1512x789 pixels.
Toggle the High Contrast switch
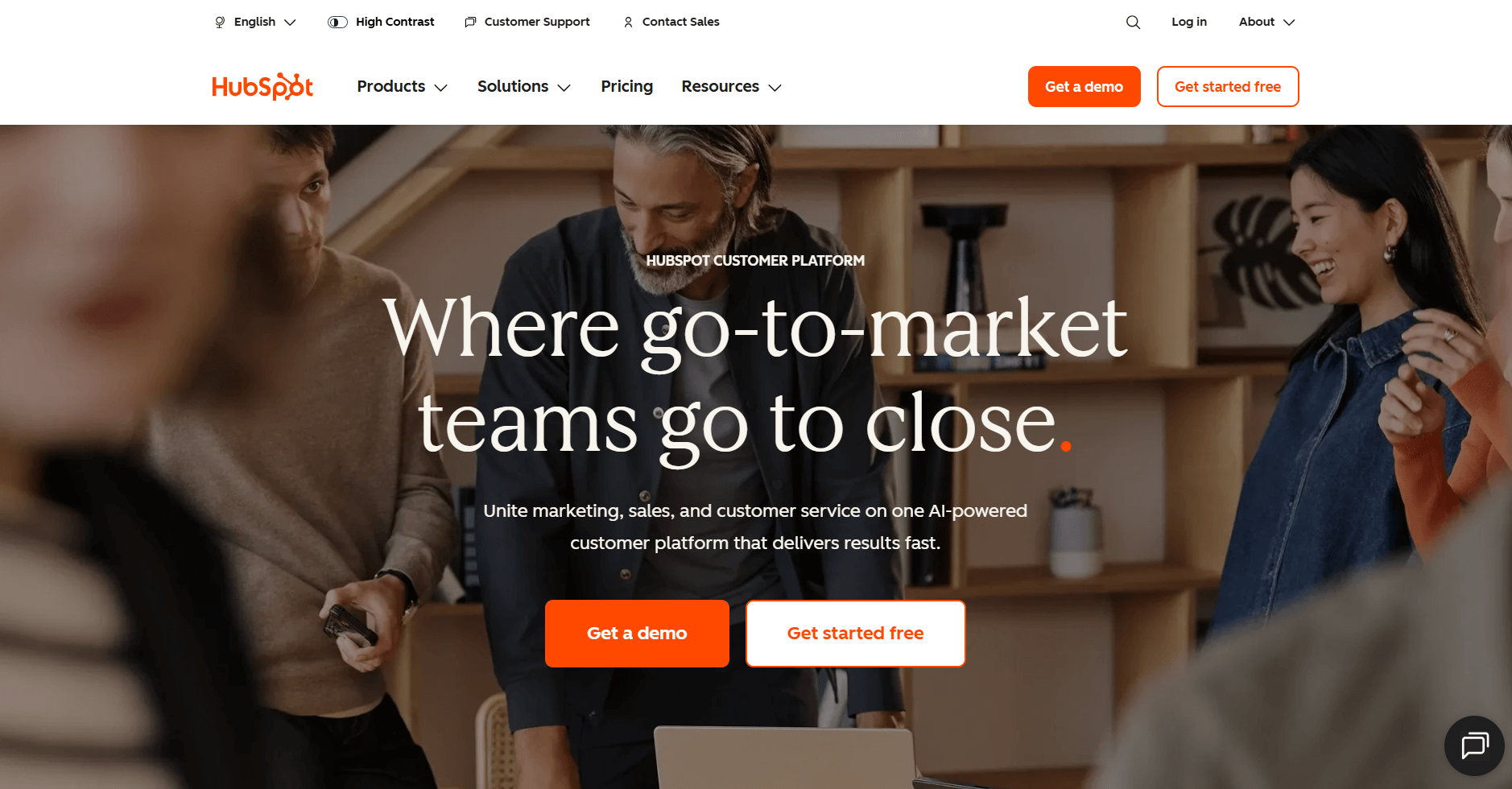coord(337,22)
